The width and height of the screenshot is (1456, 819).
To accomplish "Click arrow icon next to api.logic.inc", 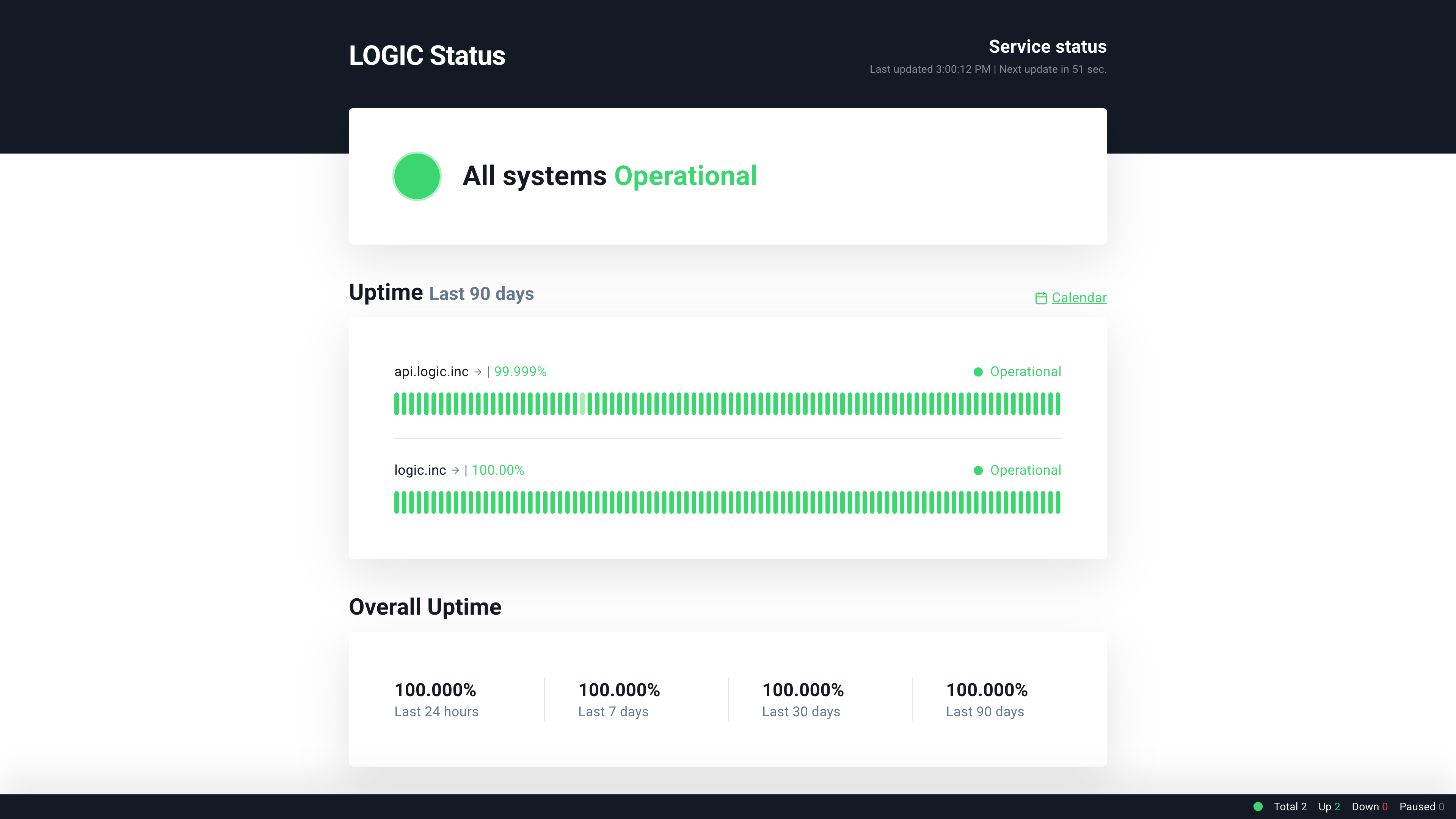I will [x=478, y=372].
